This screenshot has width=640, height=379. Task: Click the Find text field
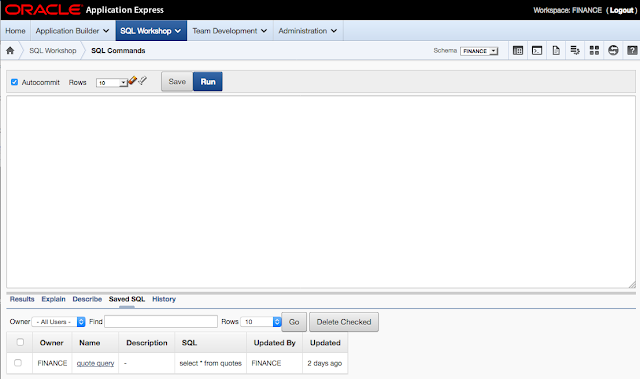161,321
